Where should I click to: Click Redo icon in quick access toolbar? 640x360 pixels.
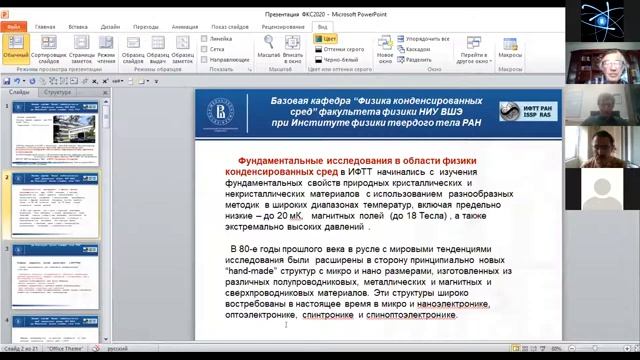pyautogui.click(x=32, y=81)
